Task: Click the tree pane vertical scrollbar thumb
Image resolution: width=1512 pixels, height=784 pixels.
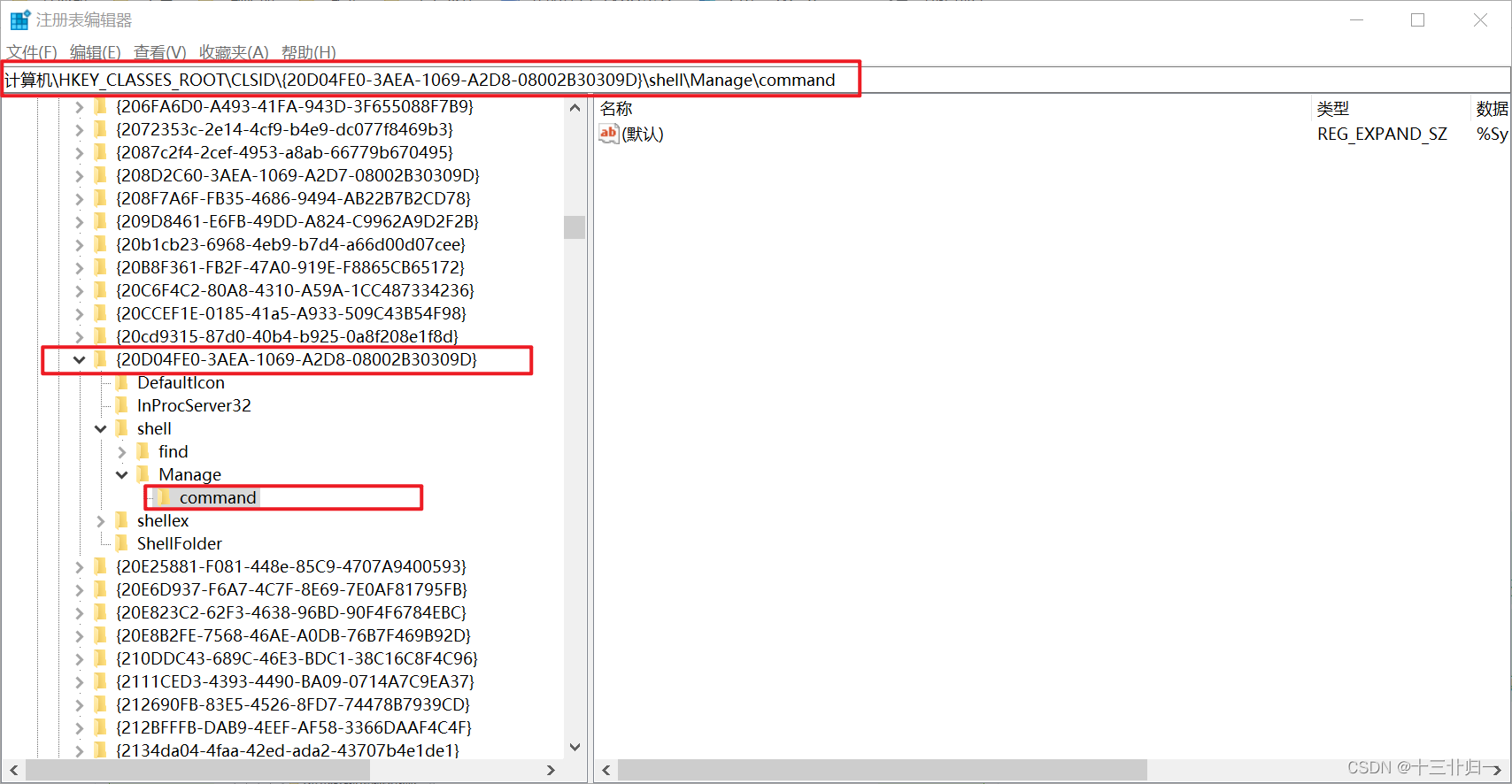Action: pos(575,227)
